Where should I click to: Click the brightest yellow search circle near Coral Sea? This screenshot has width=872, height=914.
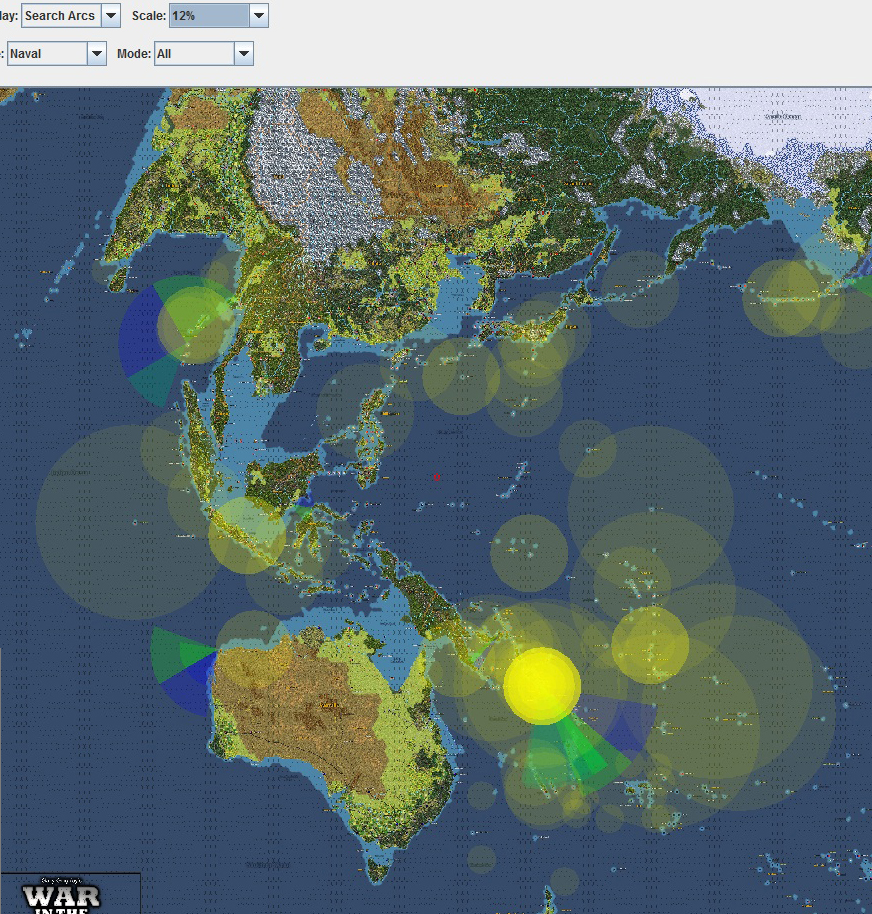542,686
